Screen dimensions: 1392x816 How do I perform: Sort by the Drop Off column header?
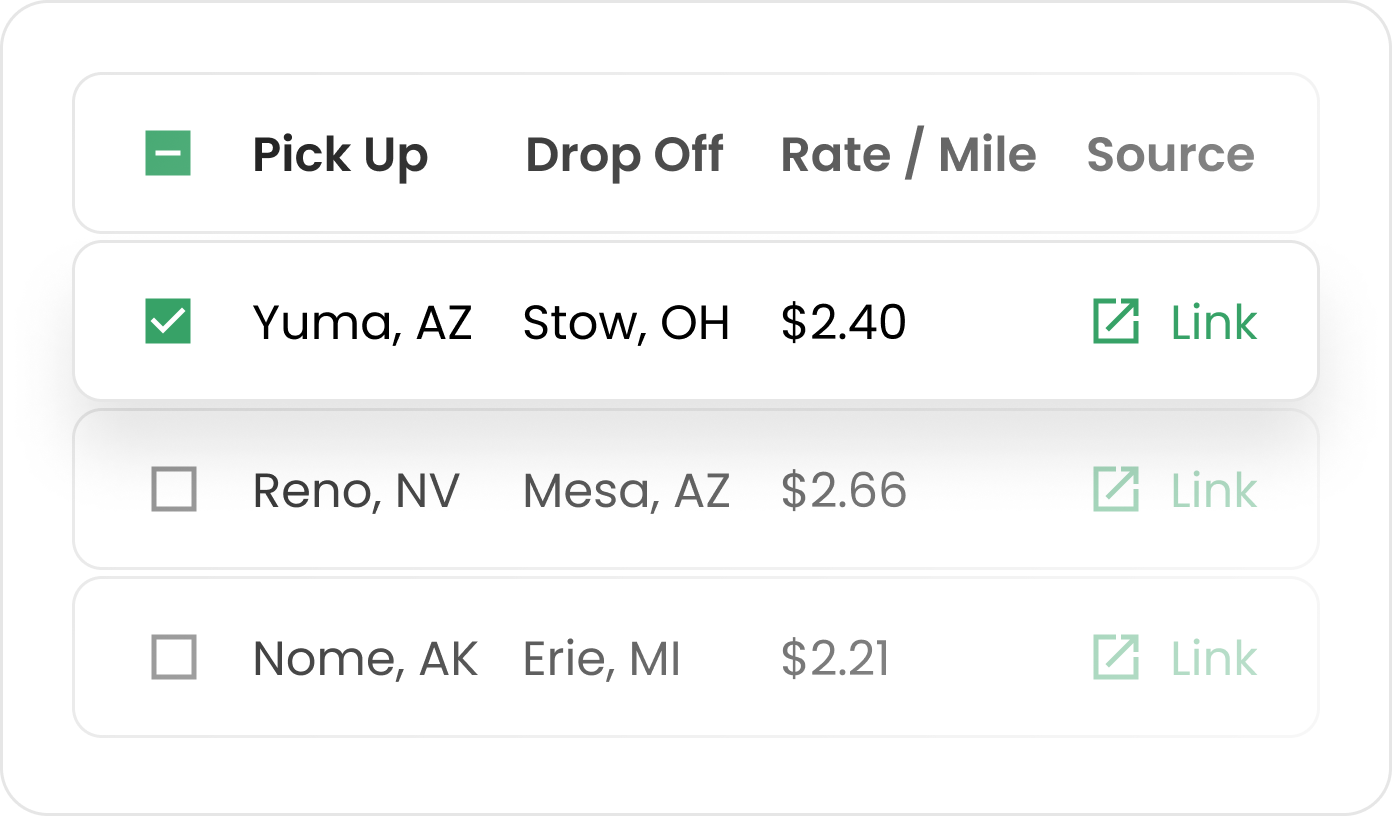click(624, 155)
